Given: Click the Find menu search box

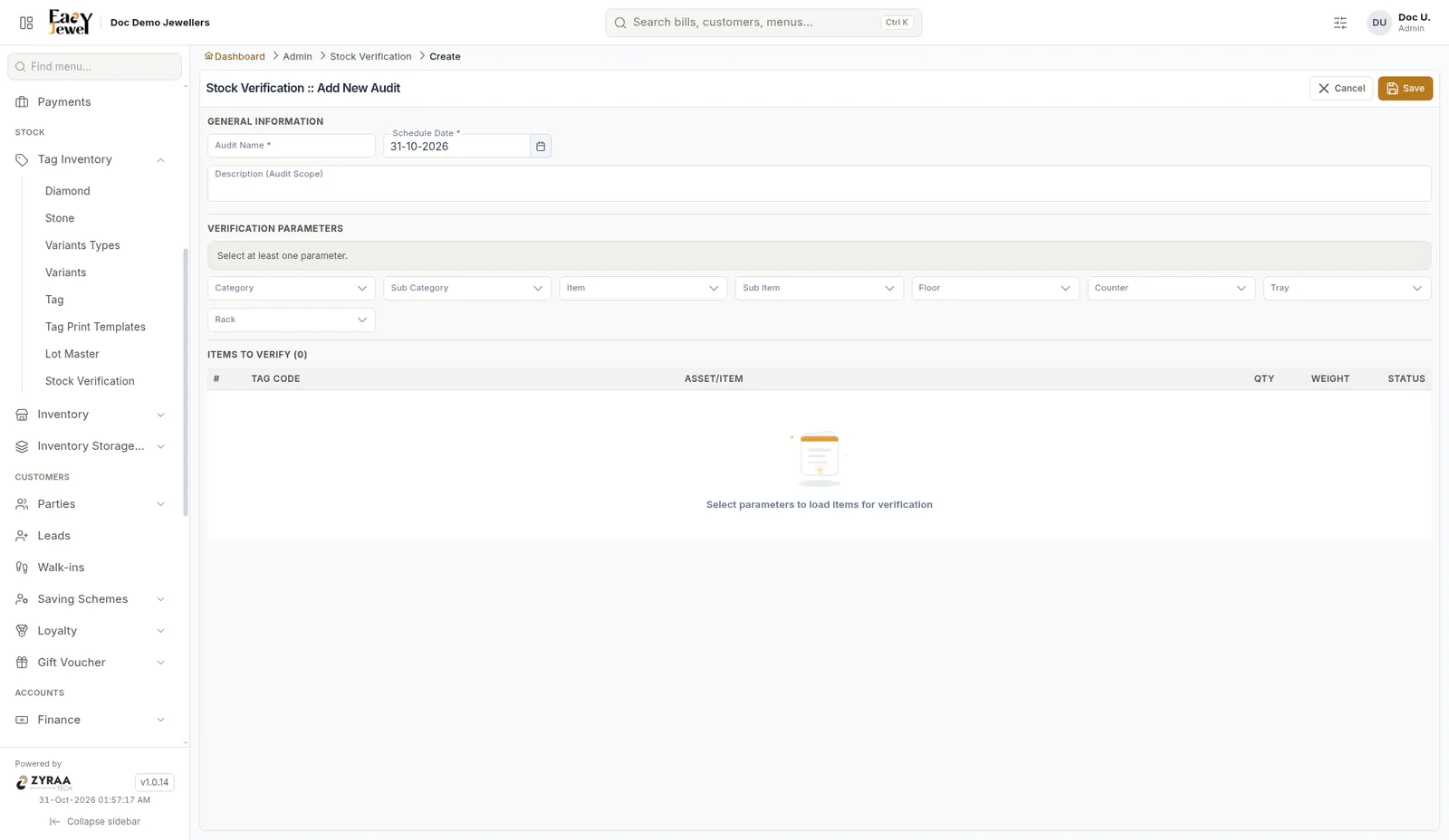Looking at the screenshot, I should point(95,66).
